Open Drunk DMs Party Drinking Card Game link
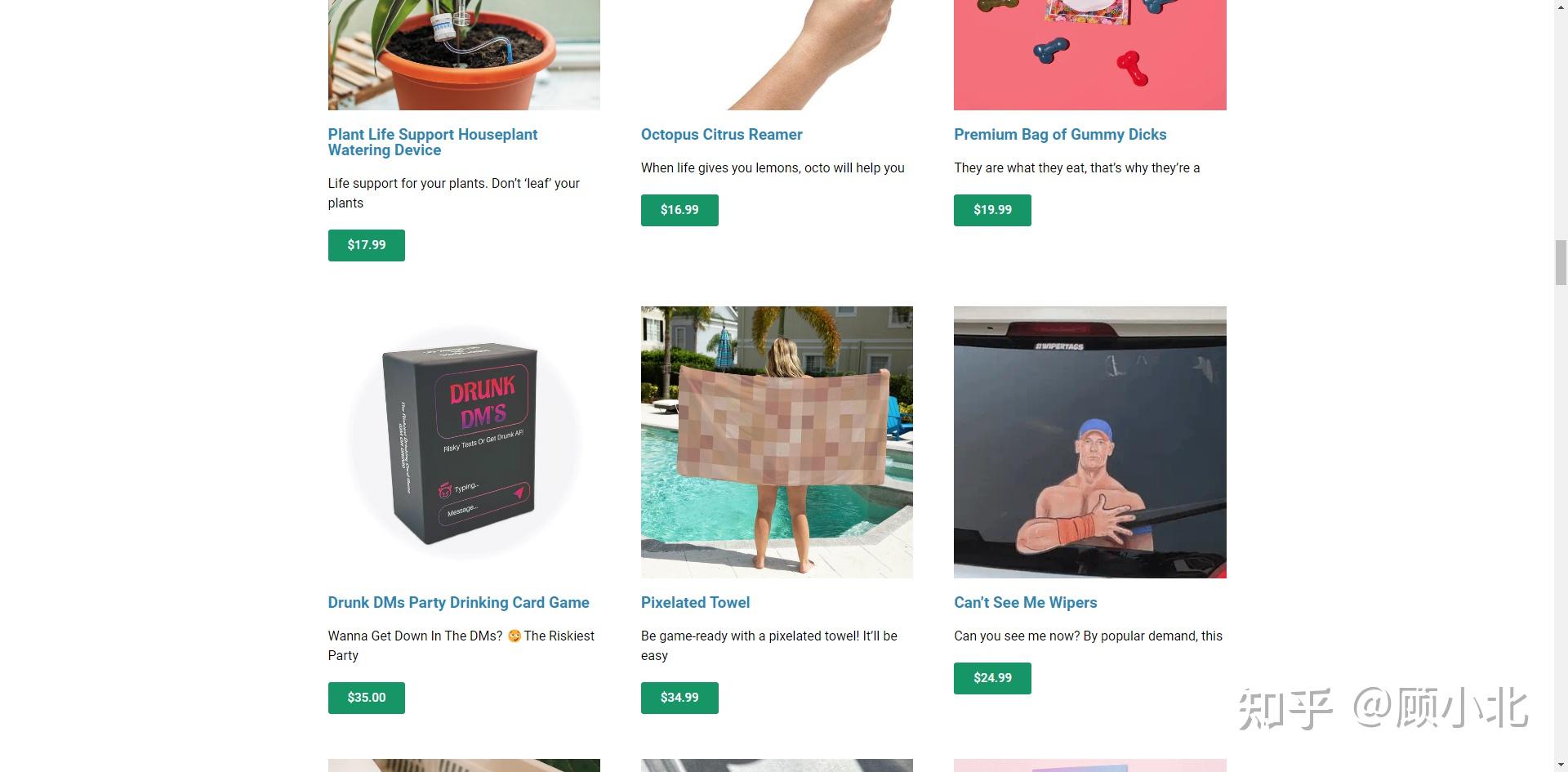The height and width of the screenshot is (772, 1568). click(458, 603)
